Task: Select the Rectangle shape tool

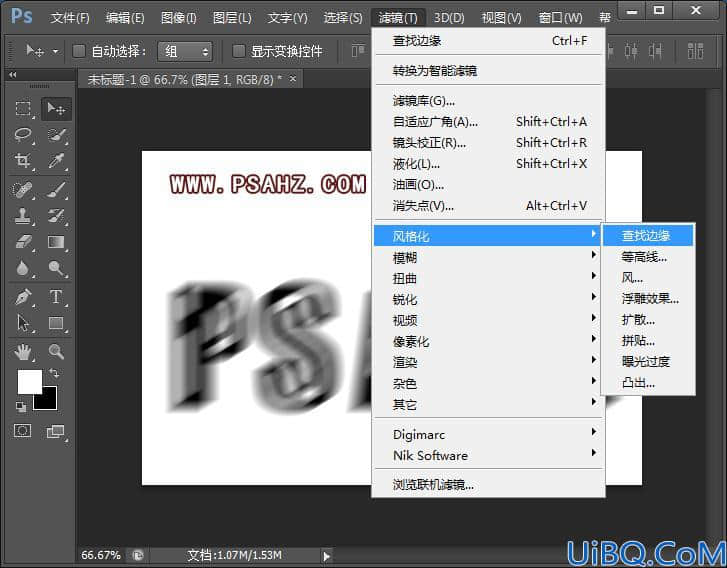Action: (x=56, y=323)
